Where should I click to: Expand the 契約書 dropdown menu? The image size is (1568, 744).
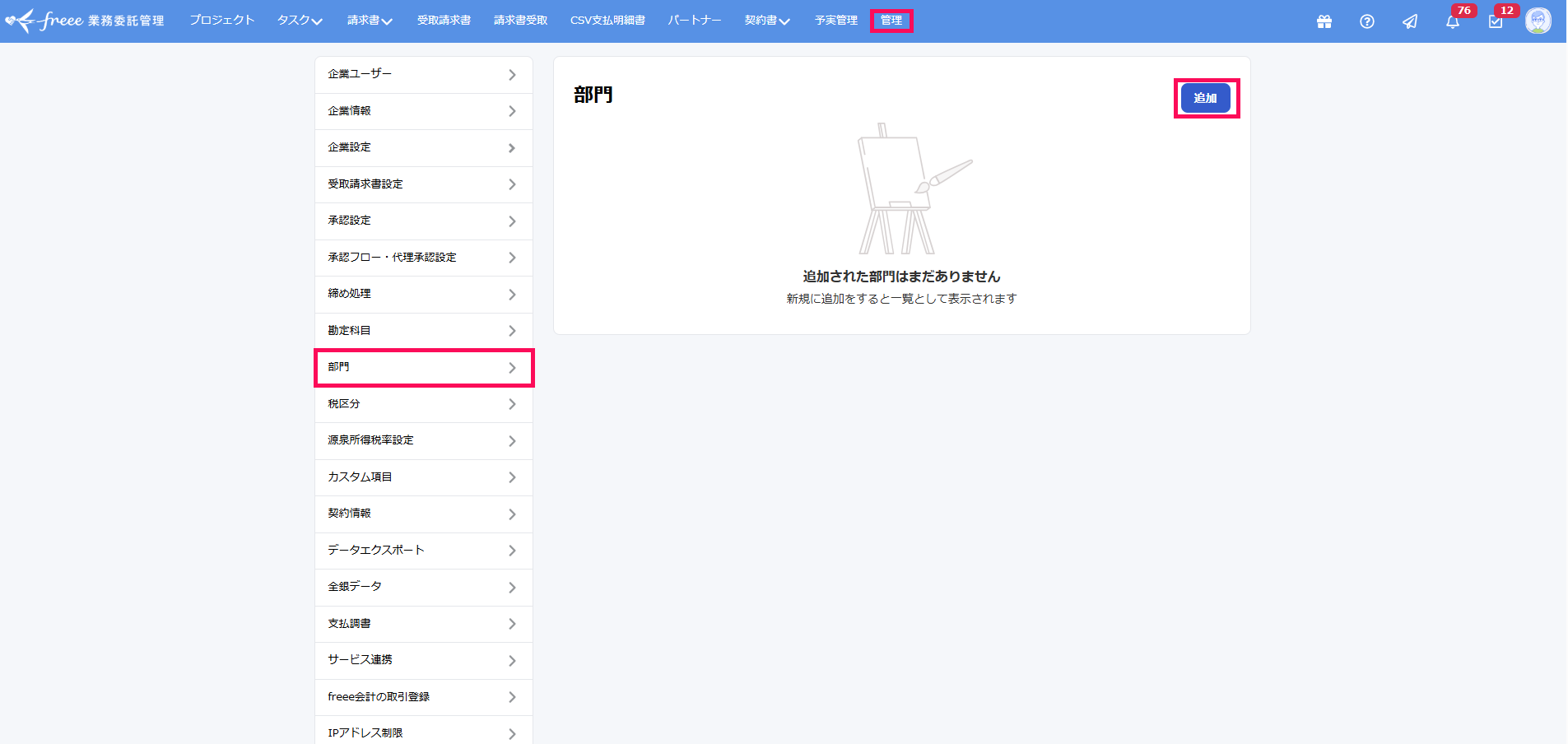[x=767, y=21]
